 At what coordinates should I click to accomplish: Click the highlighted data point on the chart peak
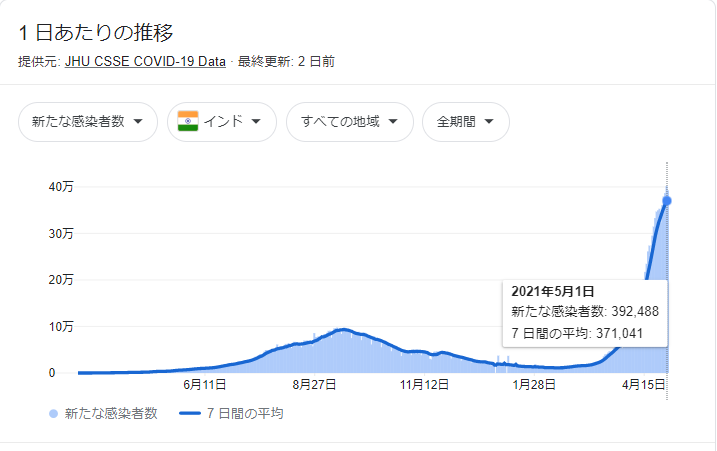[x=667, y=201]
